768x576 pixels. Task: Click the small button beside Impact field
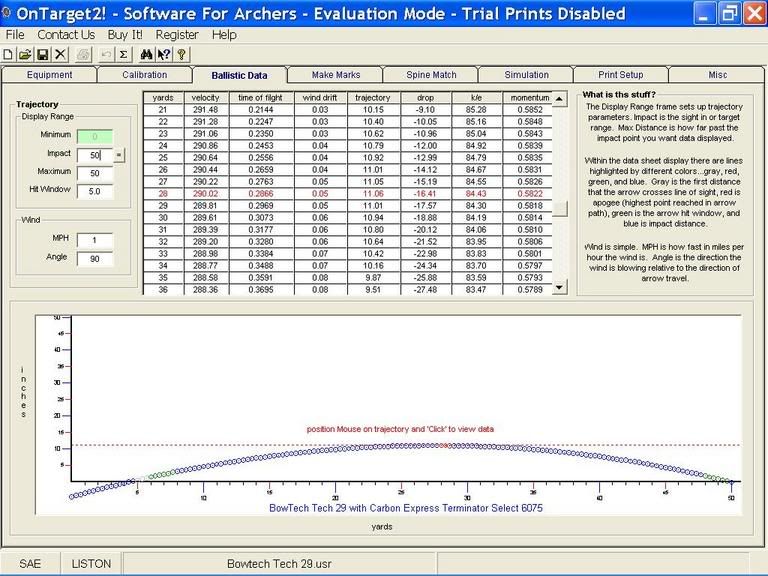pyautogui.click(x=119, y=155)
